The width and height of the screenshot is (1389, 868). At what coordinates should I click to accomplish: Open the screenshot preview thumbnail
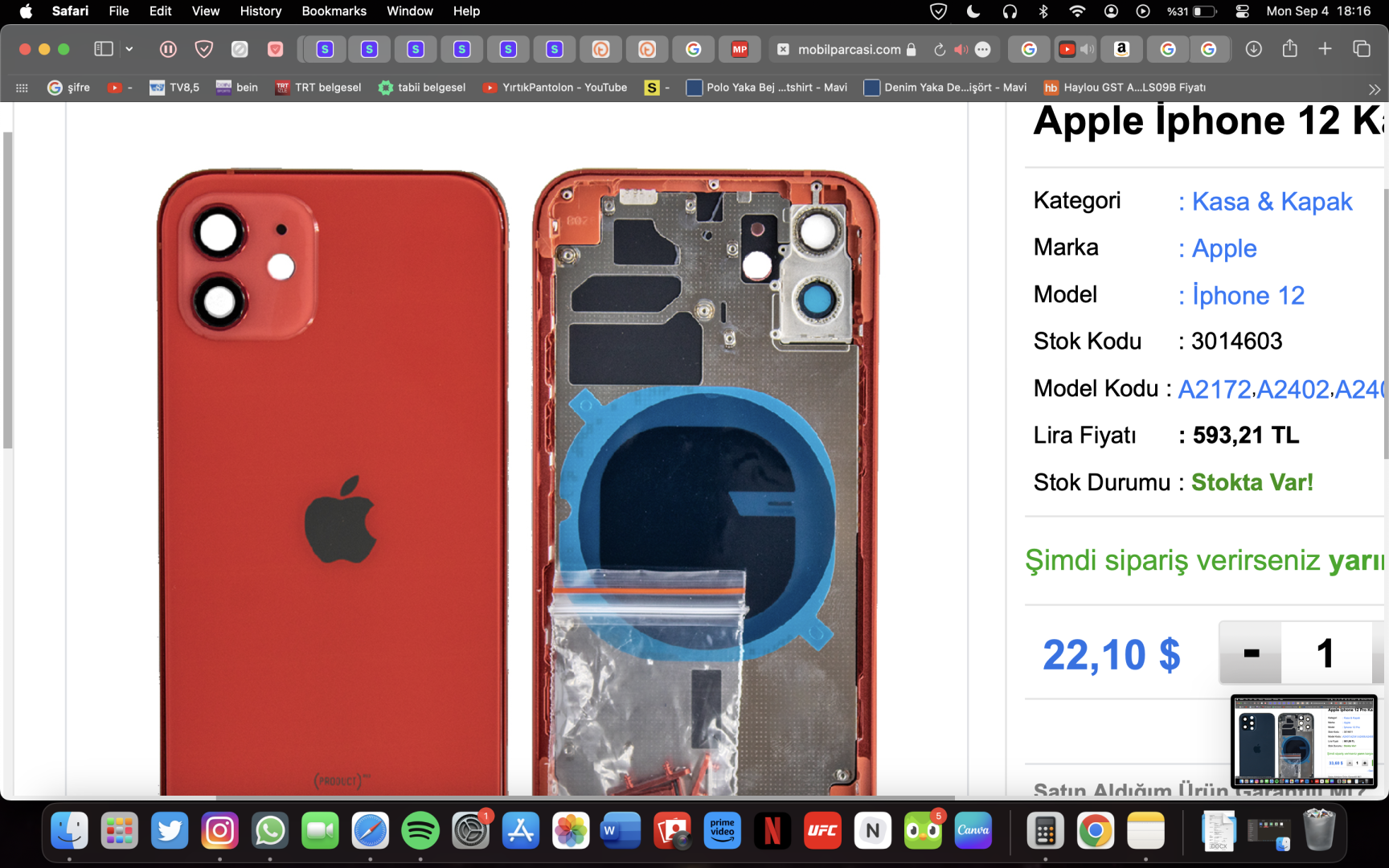click(x=1304, y=741)
